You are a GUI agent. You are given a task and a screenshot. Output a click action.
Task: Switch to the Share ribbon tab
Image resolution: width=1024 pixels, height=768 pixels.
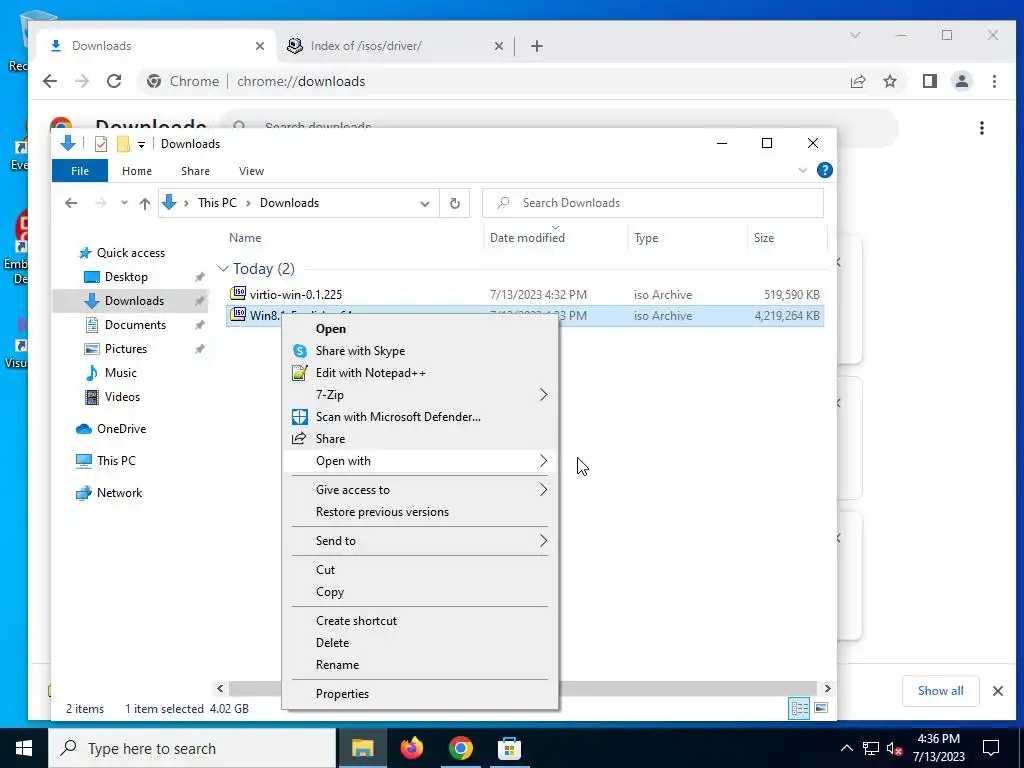[195, 171]
